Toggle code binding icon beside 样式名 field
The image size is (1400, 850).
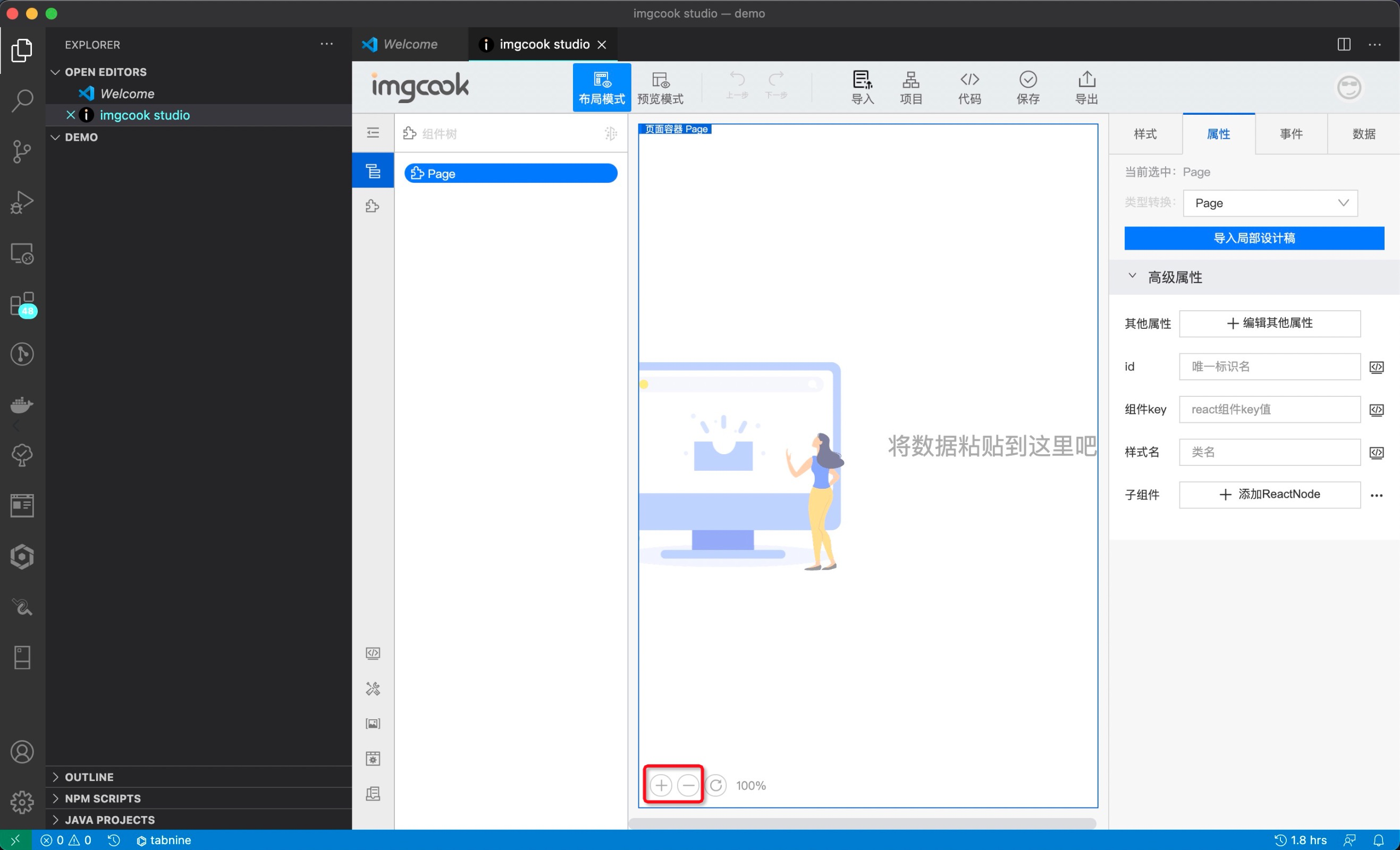(x=1376, y=453)
